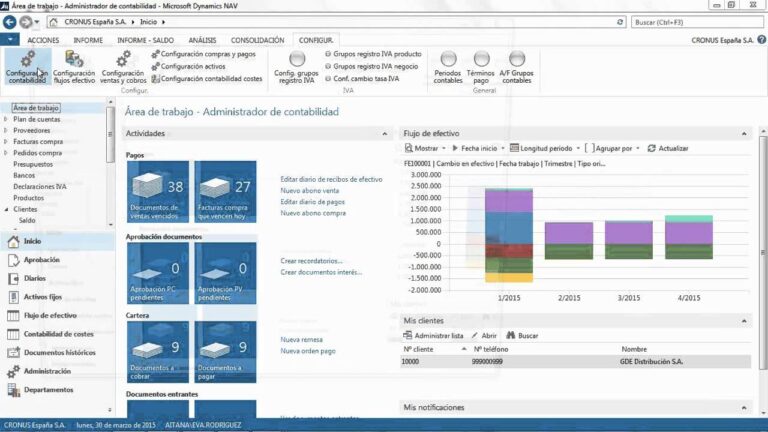Click Editar diario de pagos link
The image size is (768, 432).
(312, 202)
